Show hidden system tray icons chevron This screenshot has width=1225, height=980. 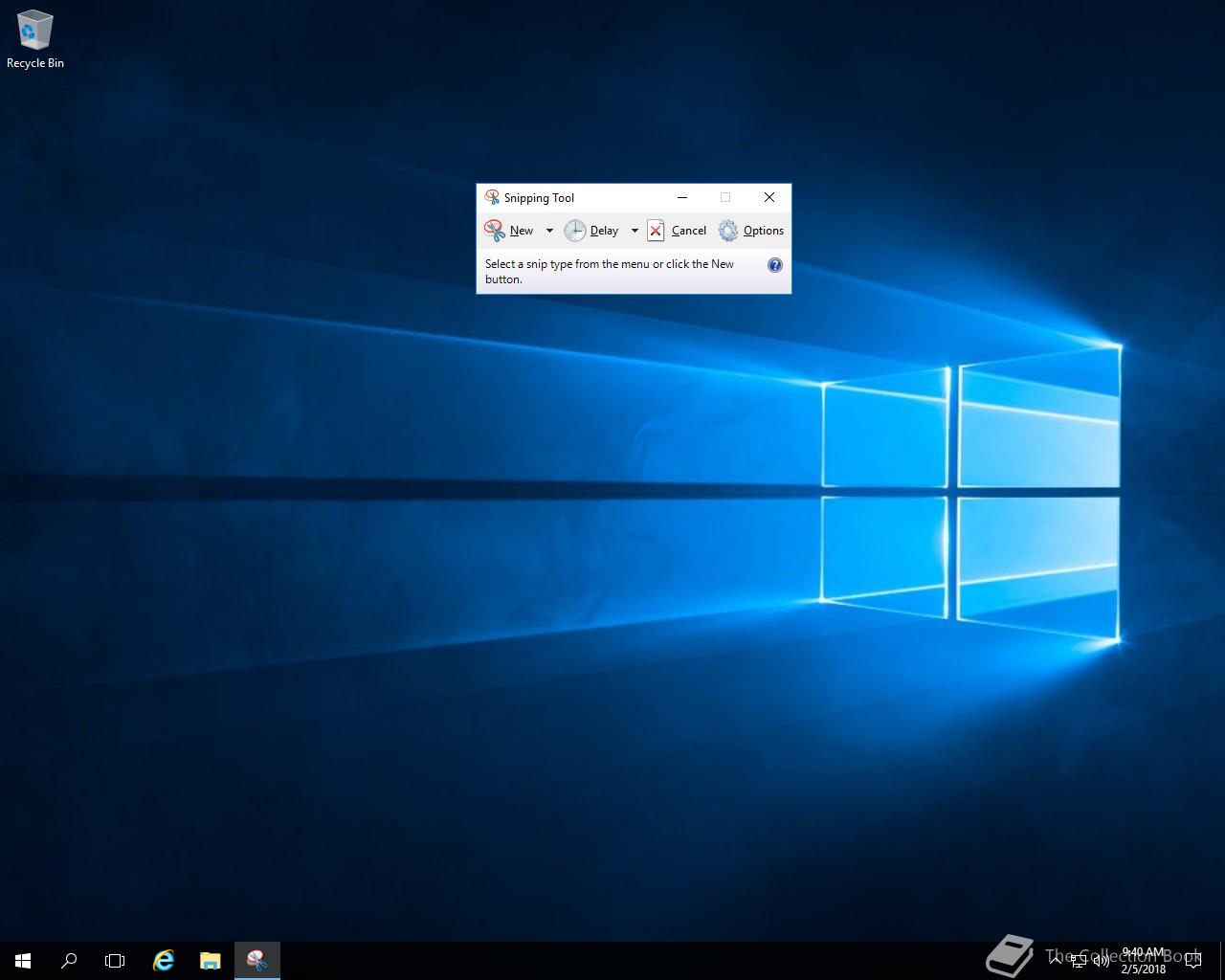[x=1055, y=960]
